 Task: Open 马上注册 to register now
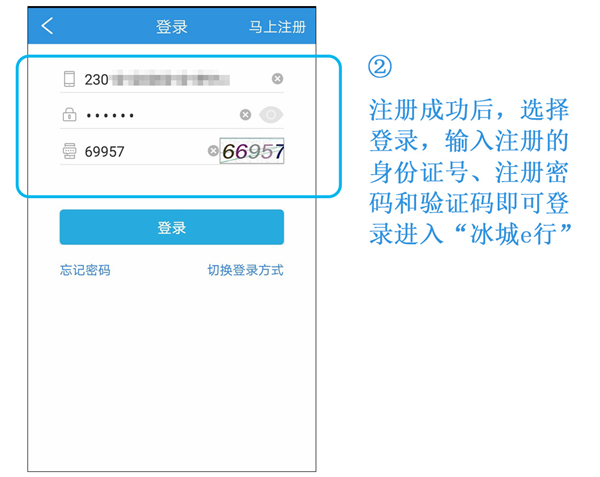click(277, 27)
